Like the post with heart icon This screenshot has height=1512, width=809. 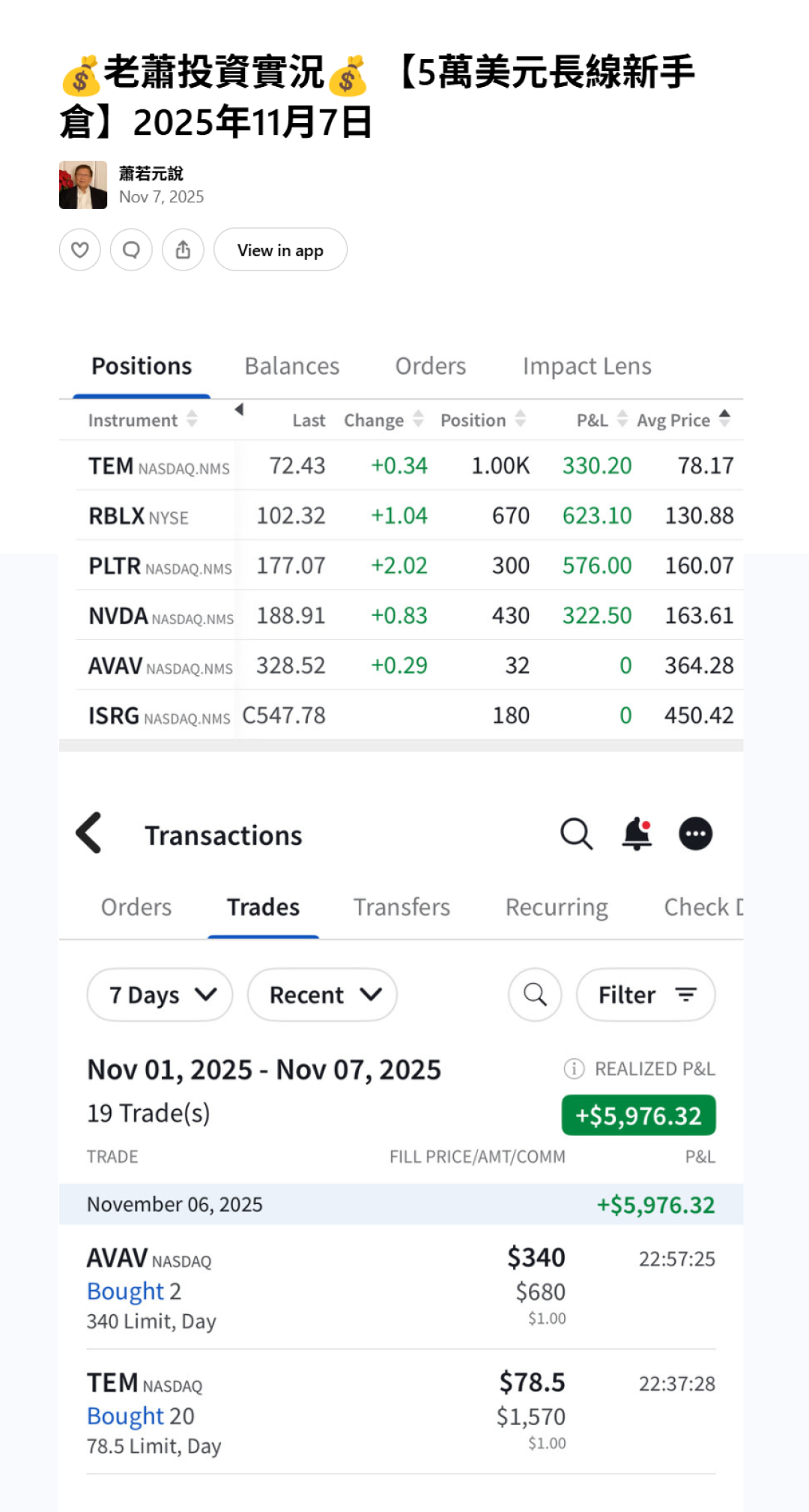[80, 250]
